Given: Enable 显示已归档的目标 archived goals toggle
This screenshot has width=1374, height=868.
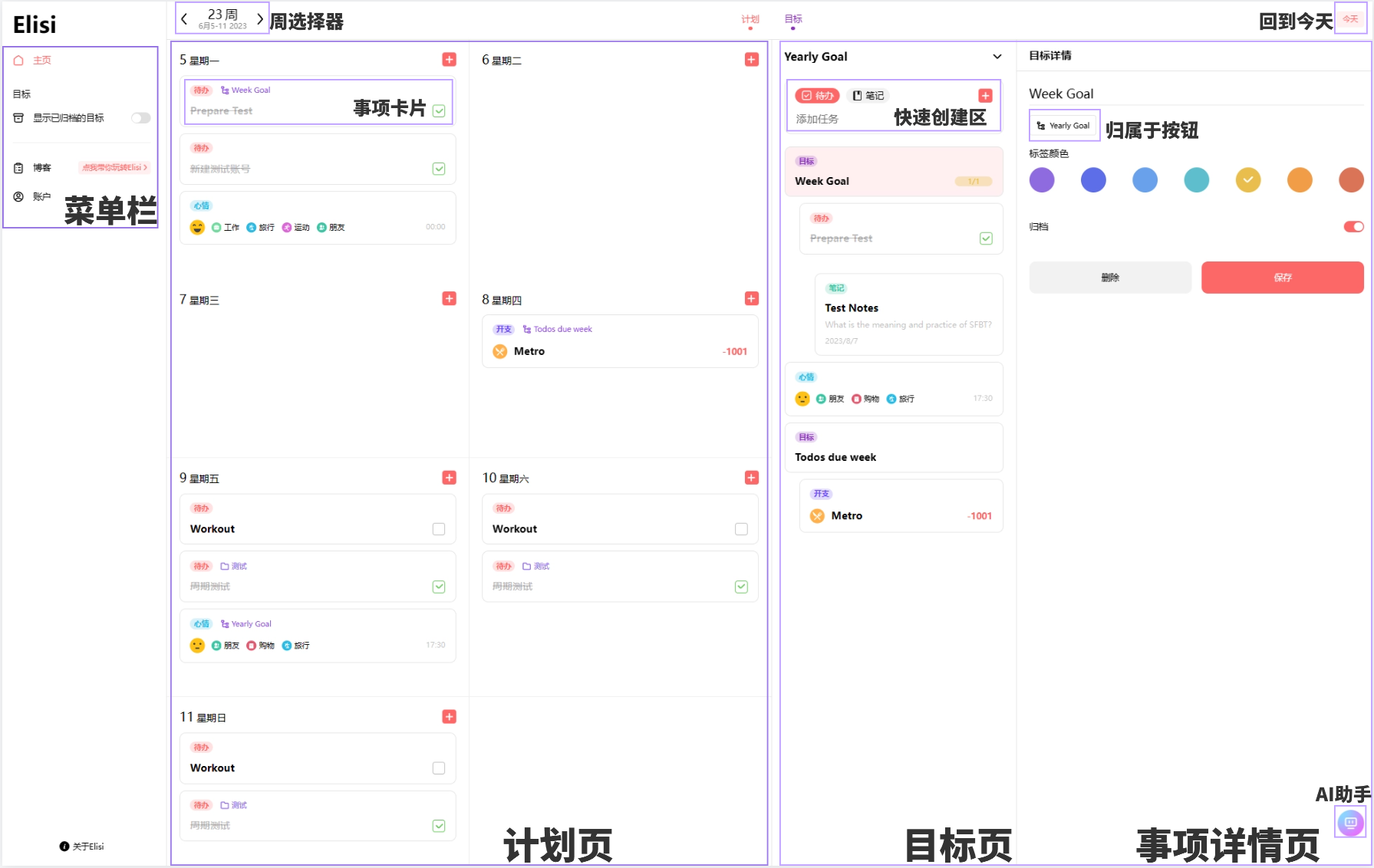Looking at the screenshot, I should [x=140, y=117].
